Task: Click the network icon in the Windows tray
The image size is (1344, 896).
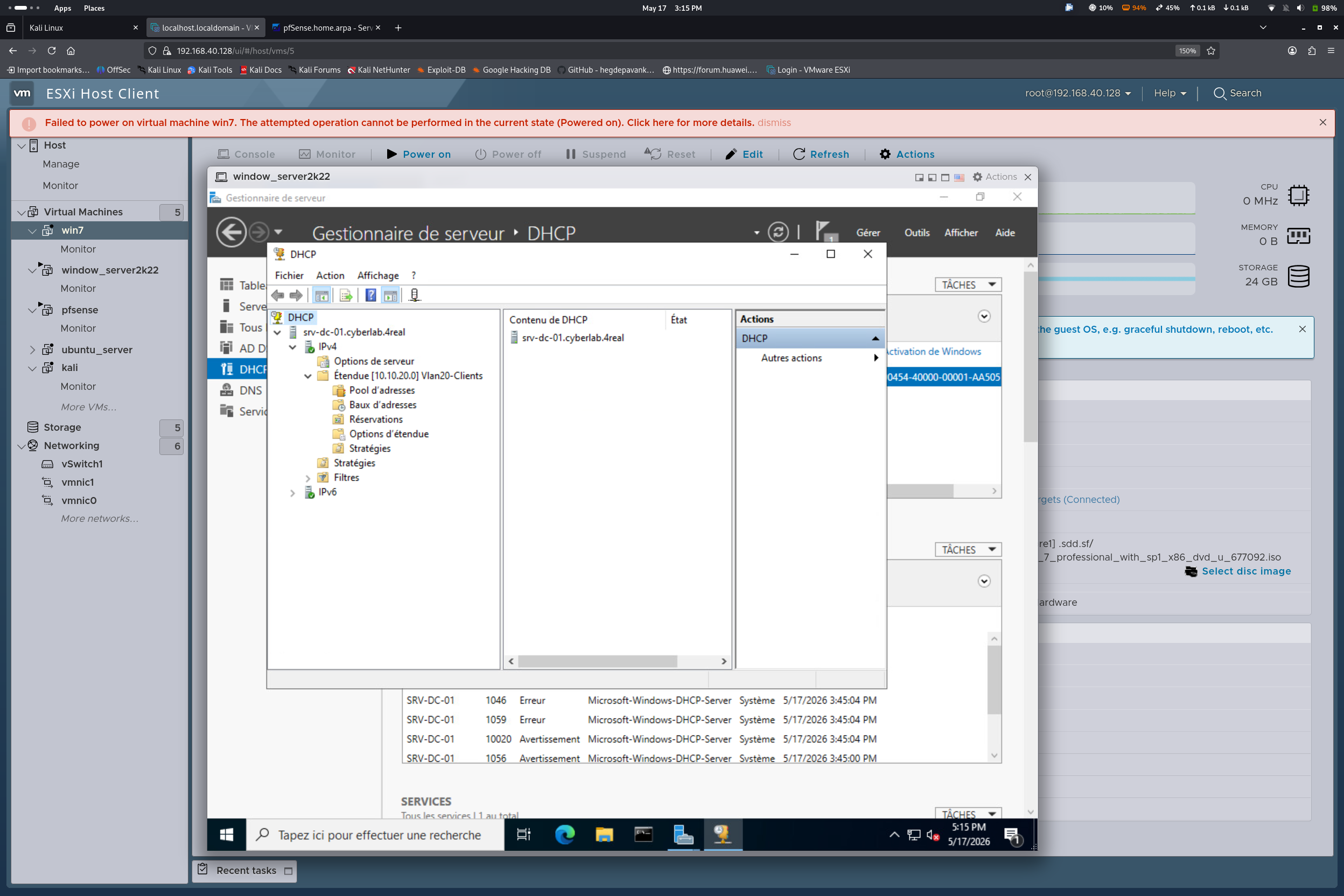Action: (913, 836)
